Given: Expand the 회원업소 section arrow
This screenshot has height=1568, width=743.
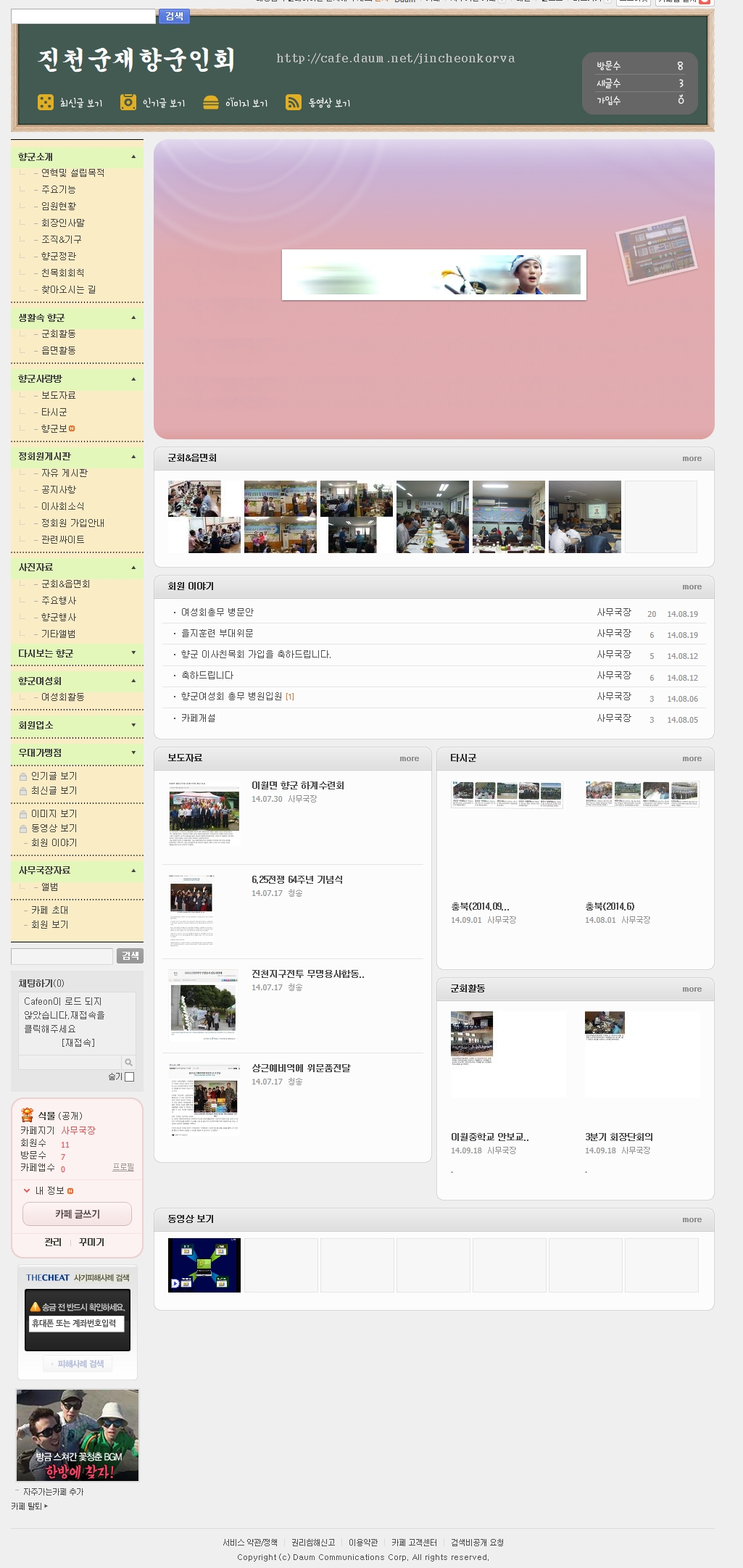Looking at the screenshot, I should pyautogui.click(x=133, y=725).
